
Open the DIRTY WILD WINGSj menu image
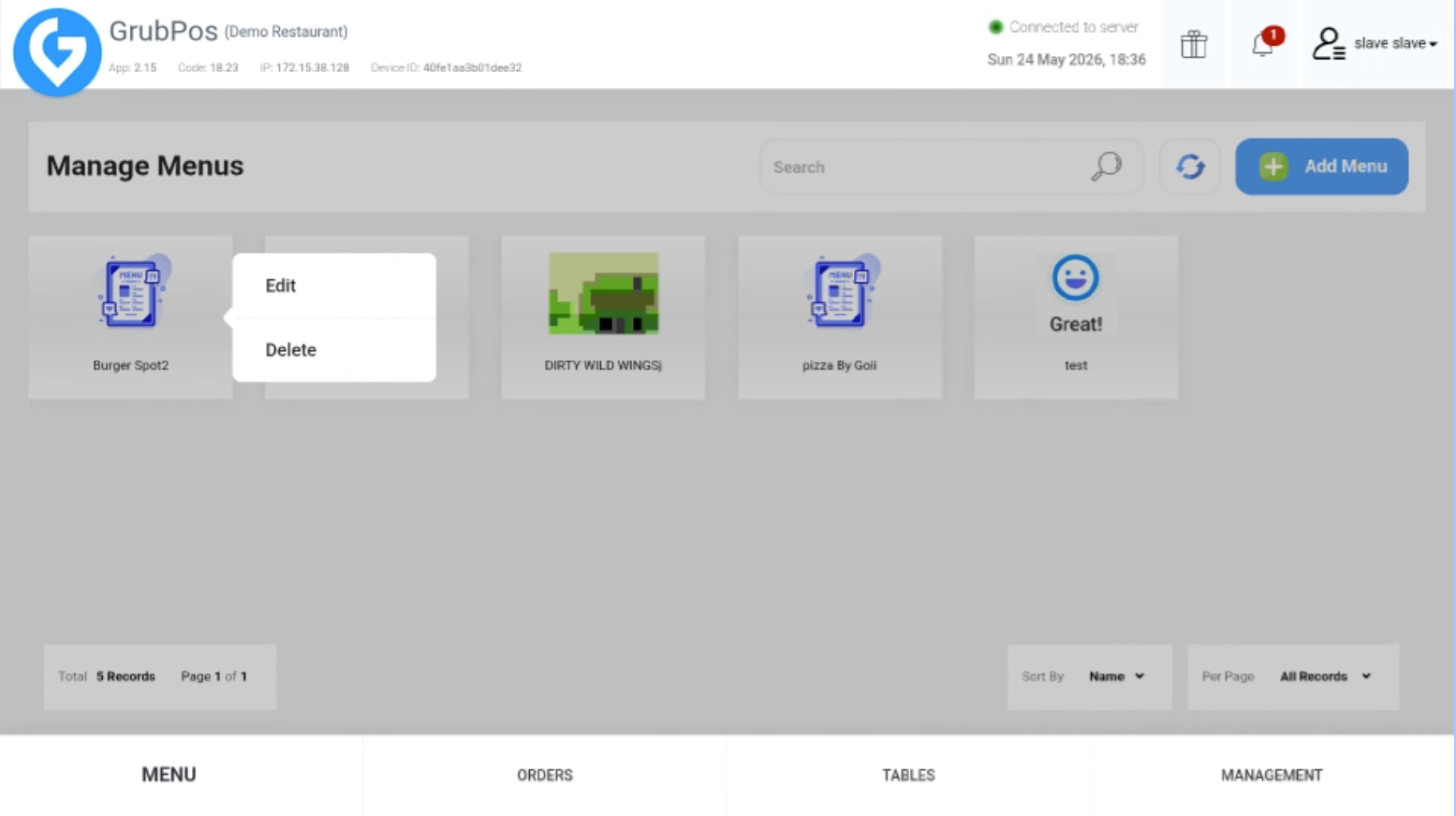point(603,293)
